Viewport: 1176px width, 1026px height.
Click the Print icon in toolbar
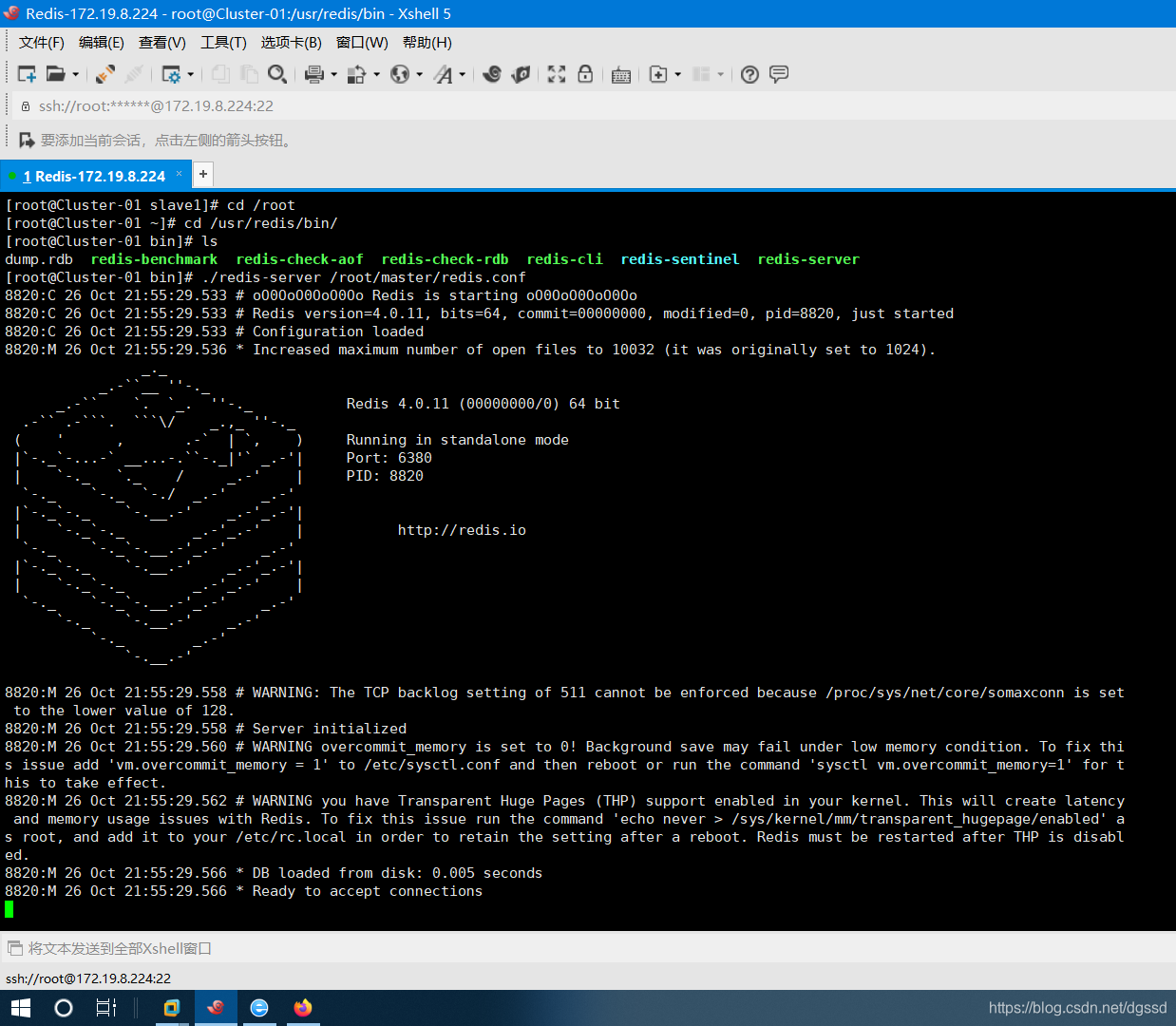314,74
